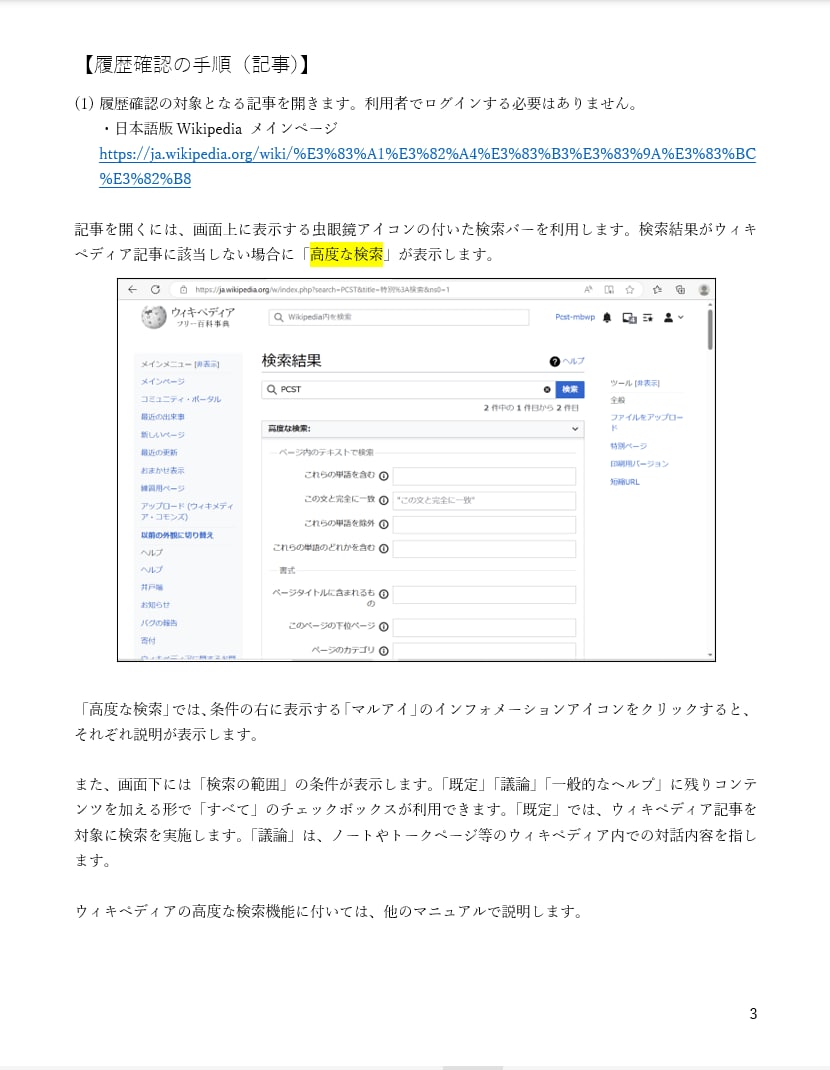Click the 【履歴確認の手順（記事）】 heading
Screen dimensions: 830x1070
pos(194,65)
